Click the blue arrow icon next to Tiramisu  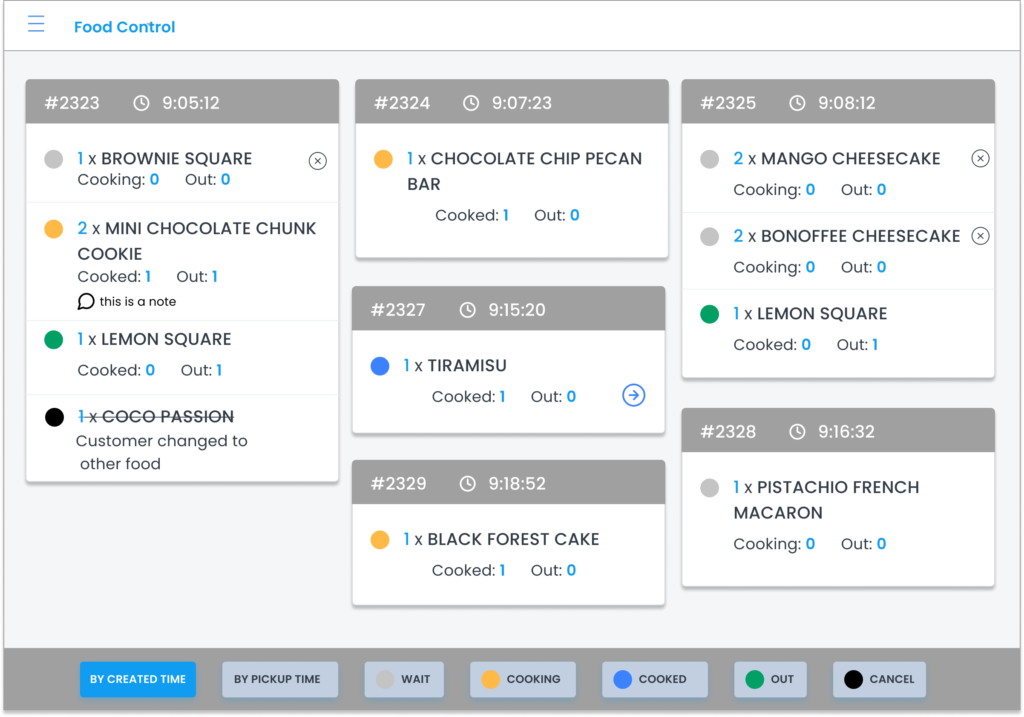click(x=633, y=395)
